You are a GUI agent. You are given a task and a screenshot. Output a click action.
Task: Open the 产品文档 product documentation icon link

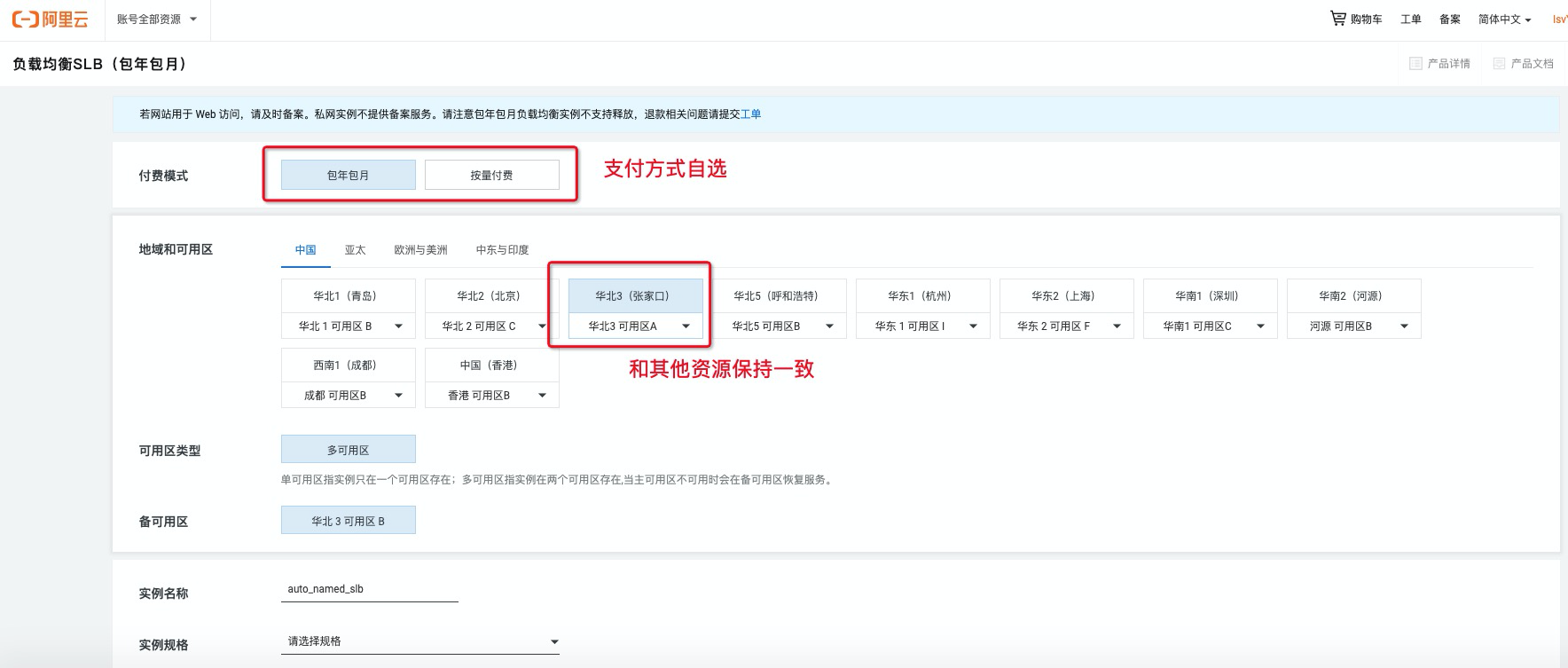[1499, 64]
